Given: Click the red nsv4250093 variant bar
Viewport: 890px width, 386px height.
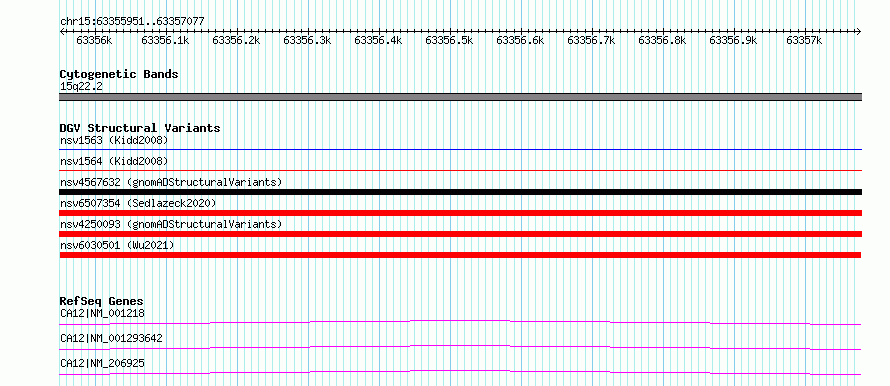Looking at the screenshot, I should pyautogui.click(x=461, y=234).
